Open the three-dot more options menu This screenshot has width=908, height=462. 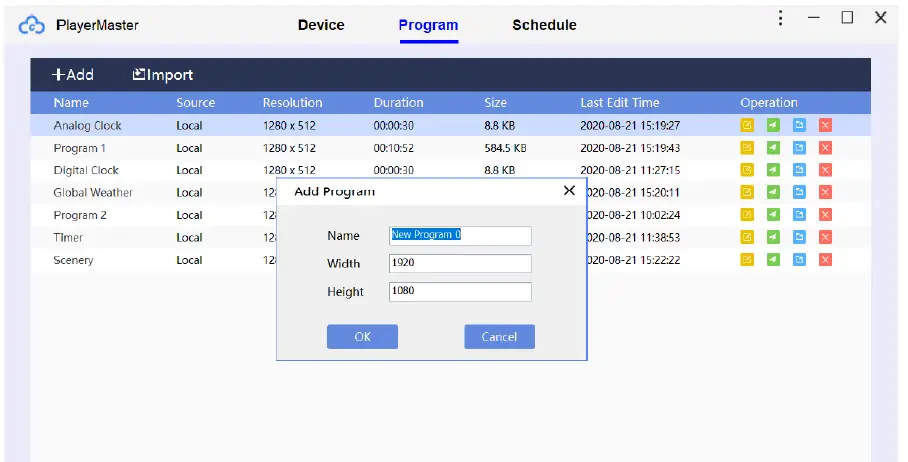point(781,19)
